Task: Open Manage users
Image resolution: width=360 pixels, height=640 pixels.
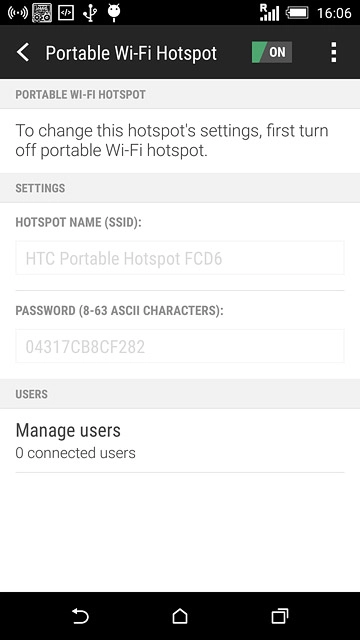Action: [x=180, y=440]
